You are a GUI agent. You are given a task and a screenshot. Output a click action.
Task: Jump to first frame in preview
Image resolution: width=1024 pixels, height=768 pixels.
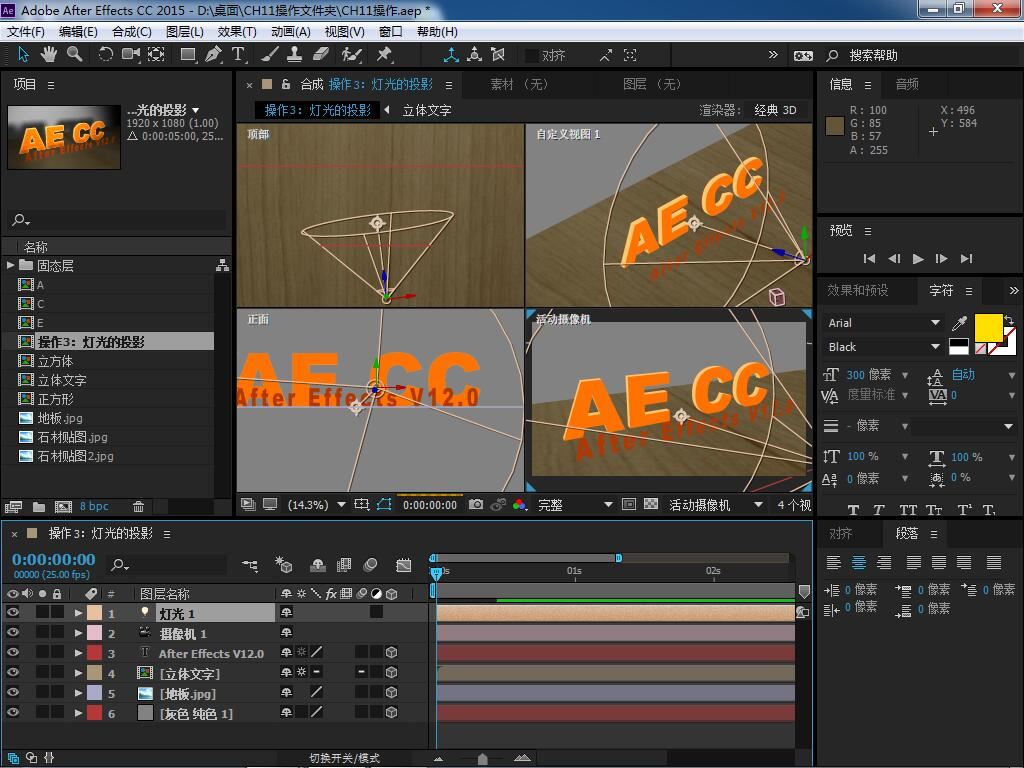coord(869,259)
